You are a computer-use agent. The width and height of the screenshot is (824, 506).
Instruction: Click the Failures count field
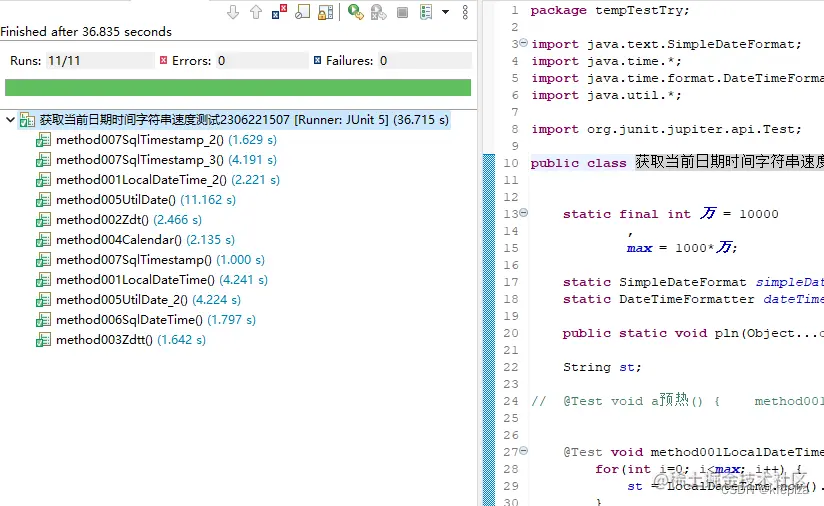tap(424, 60)
